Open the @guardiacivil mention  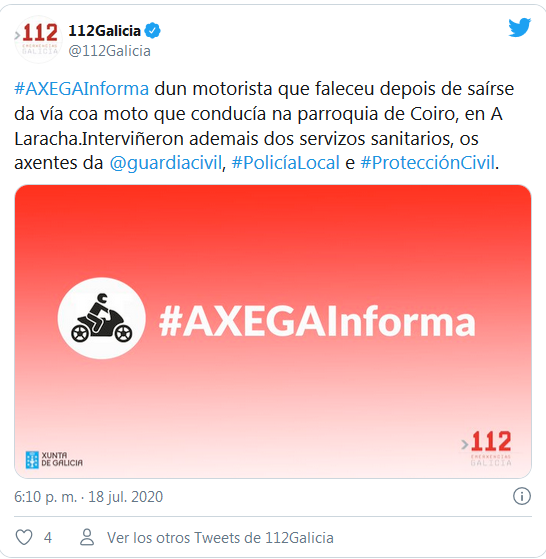(166, 163)
